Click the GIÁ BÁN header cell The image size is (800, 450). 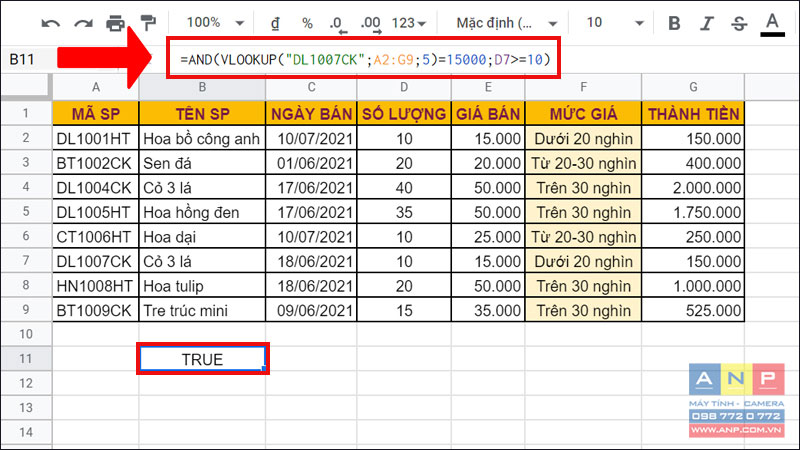click(488, 114)
